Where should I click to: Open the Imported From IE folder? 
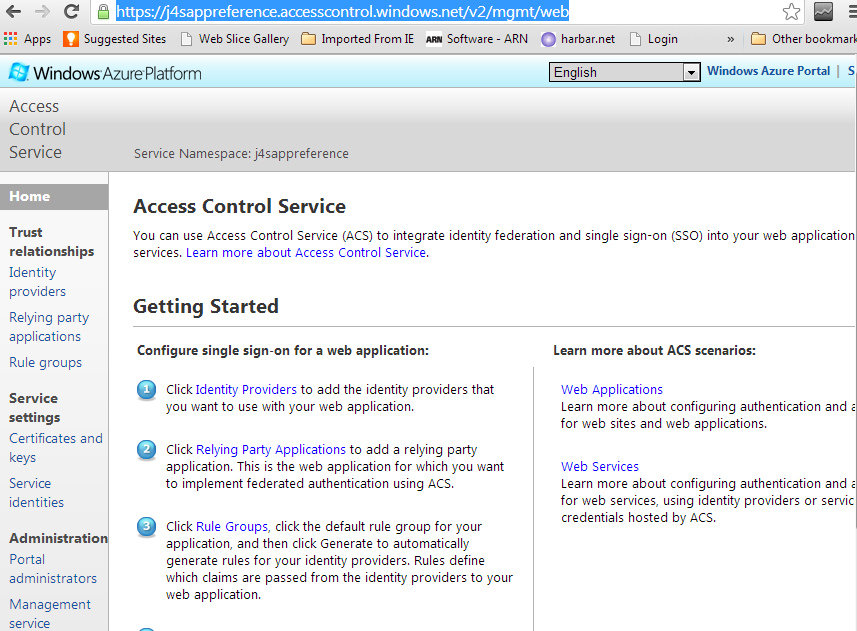tap(357, 39)
